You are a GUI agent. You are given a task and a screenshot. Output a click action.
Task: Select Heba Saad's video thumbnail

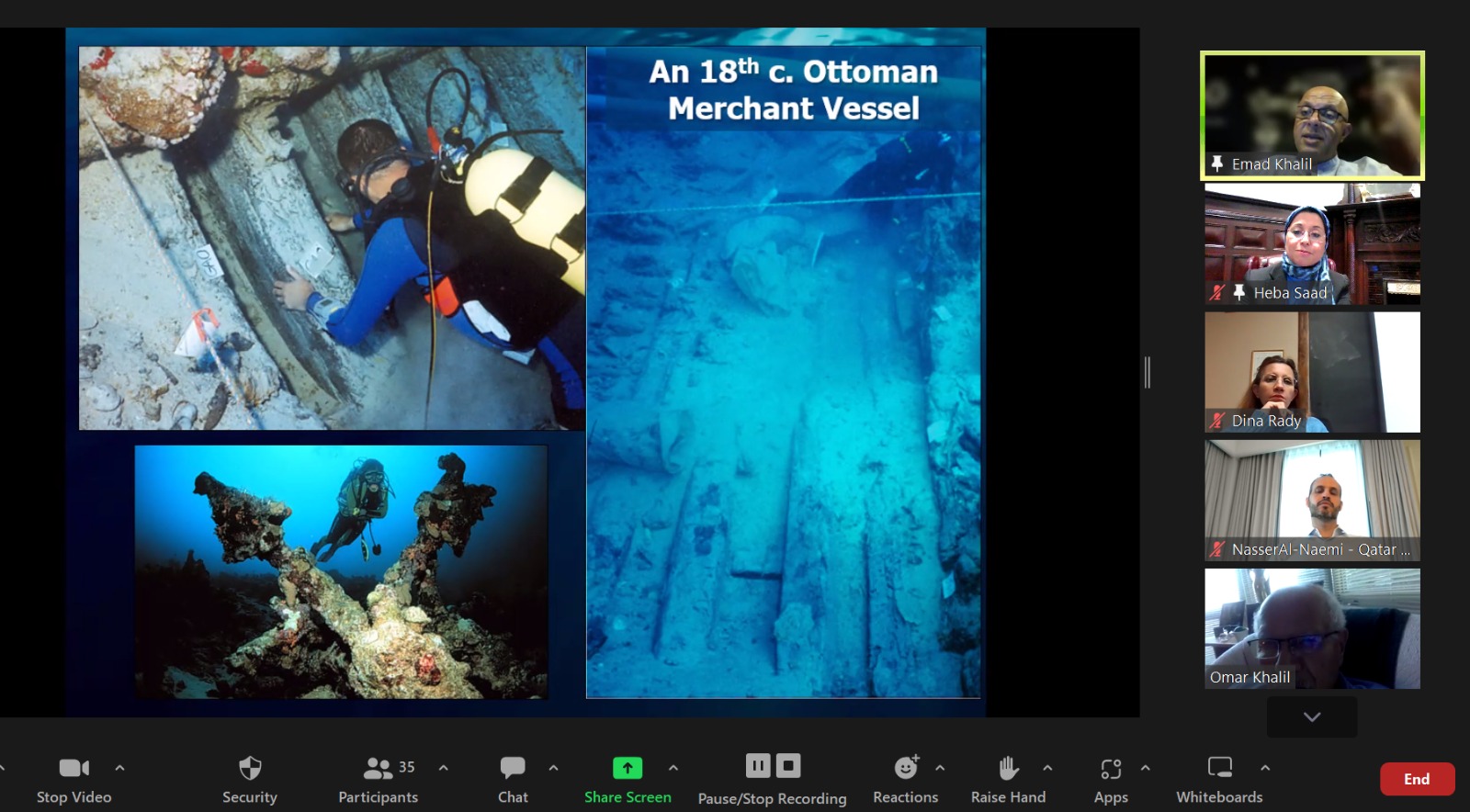click(x=1312, y=243)
